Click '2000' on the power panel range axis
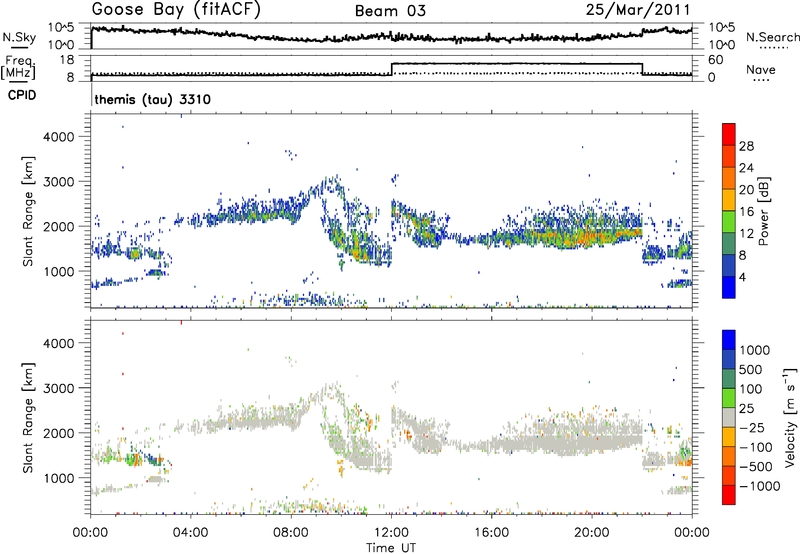 click(59, 226)
